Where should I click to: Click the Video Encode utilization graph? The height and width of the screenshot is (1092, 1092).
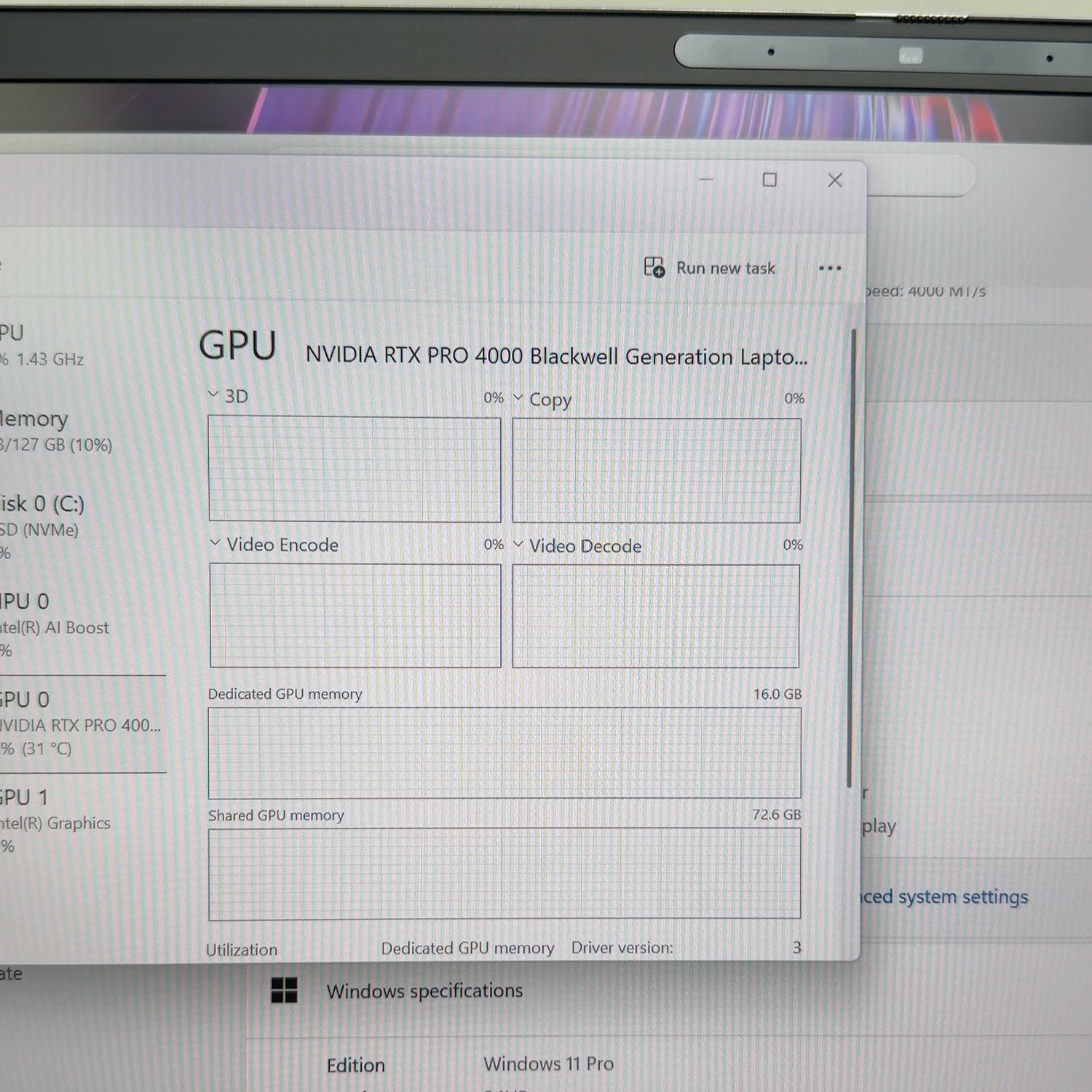(x=355, y=616)
